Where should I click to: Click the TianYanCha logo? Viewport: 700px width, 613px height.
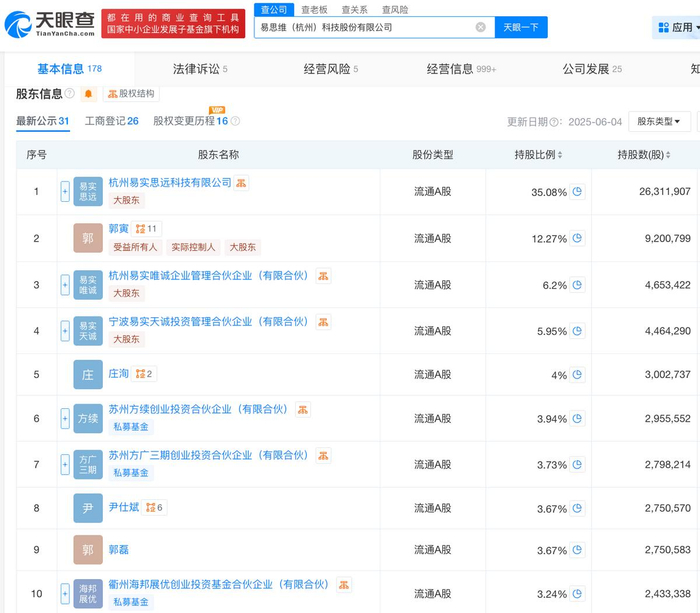point(48,22)
